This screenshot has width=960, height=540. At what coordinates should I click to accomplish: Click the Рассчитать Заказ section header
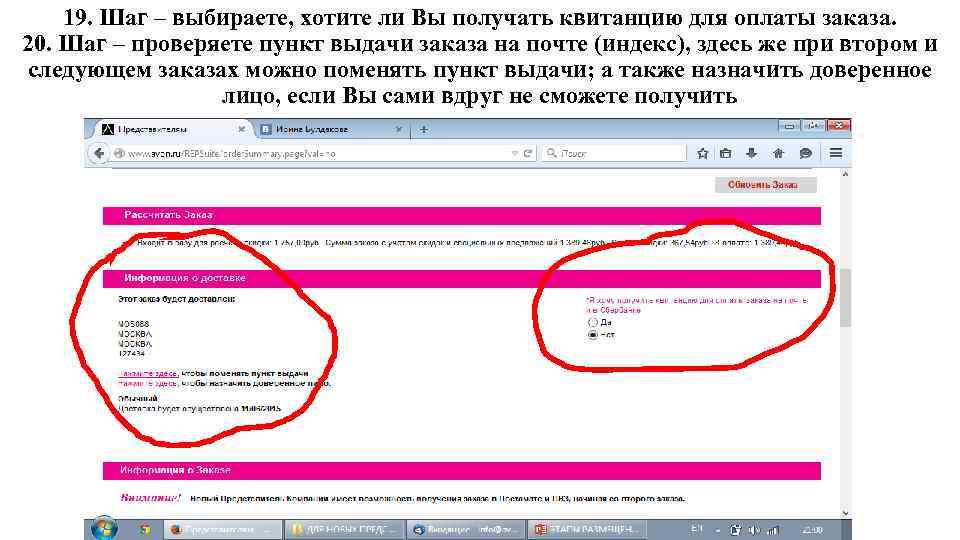point(462,216)
